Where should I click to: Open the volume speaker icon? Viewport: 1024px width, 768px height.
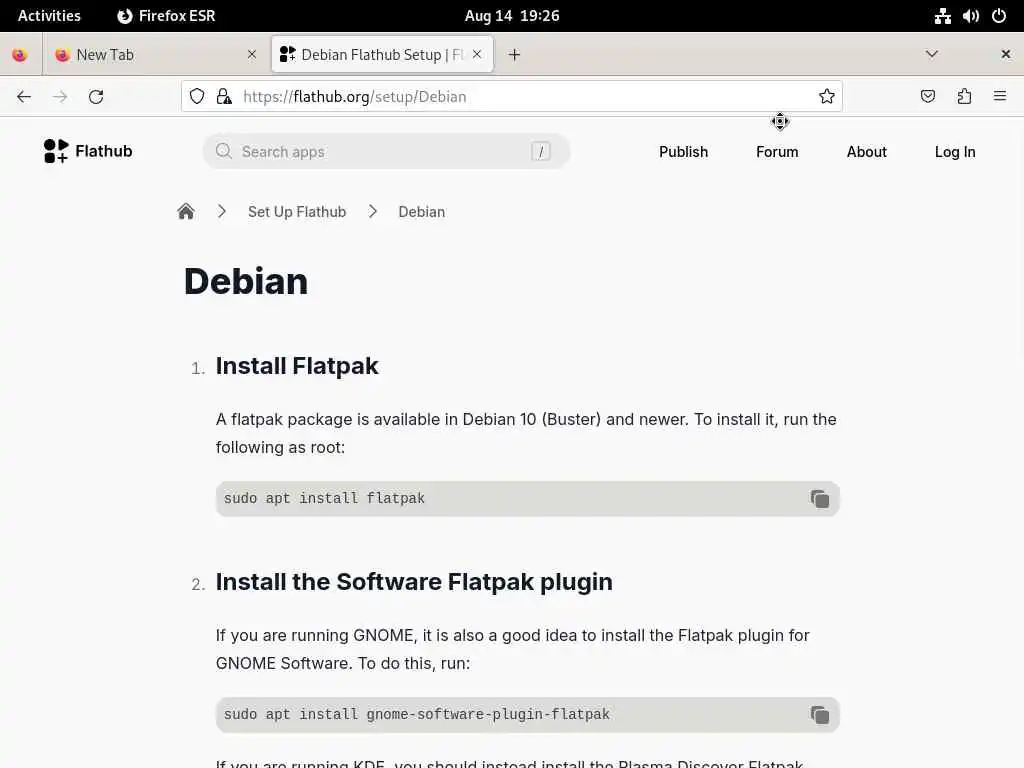970,16
